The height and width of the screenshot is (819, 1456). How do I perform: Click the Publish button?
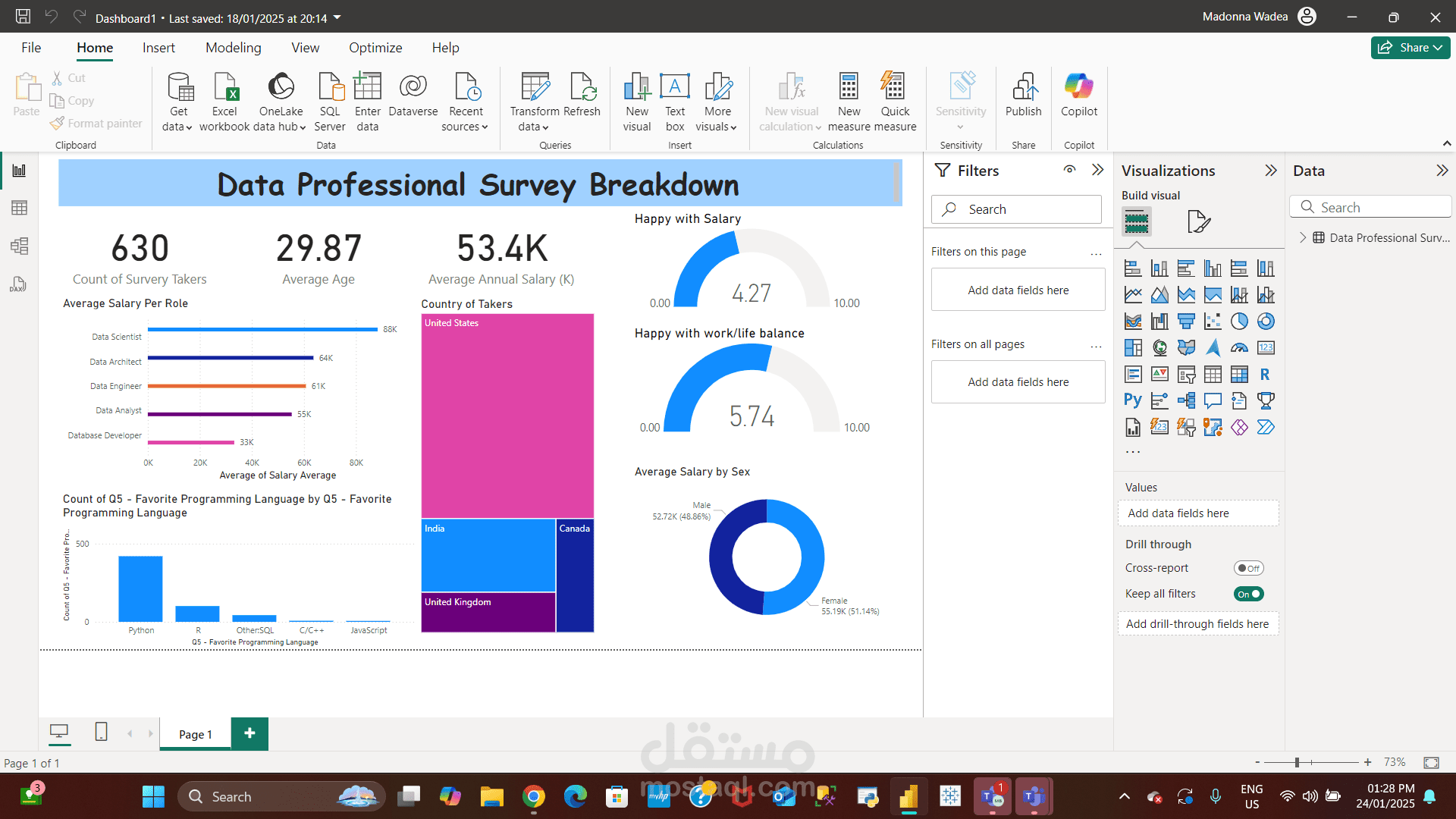coord(1024,95)
